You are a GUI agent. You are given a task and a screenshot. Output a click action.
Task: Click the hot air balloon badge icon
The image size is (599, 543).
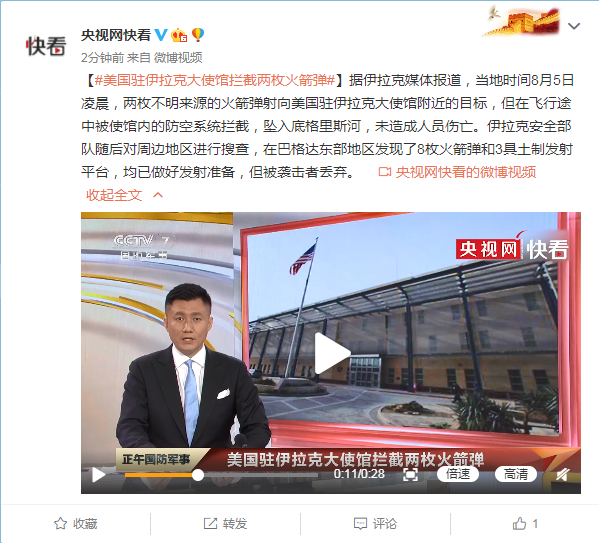point(198,35)
